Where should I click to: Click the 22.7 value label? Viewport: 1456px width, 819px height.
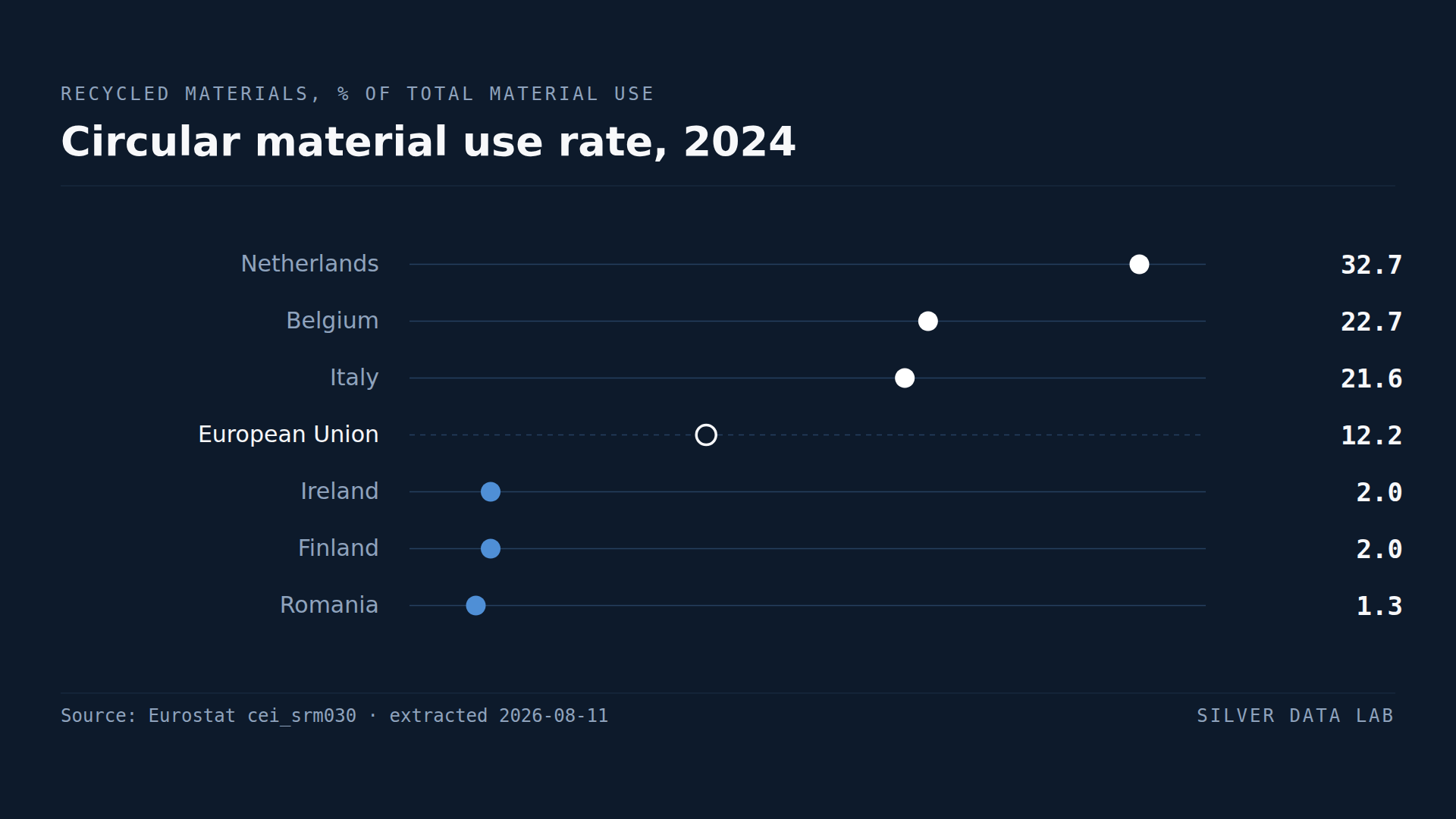point(1371,322)
